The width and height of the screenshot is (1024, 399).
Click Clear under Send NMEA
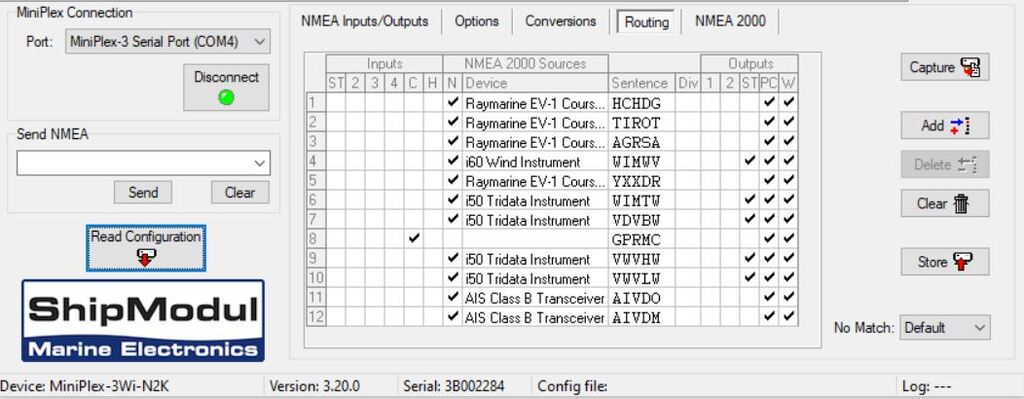coord(240,193)
